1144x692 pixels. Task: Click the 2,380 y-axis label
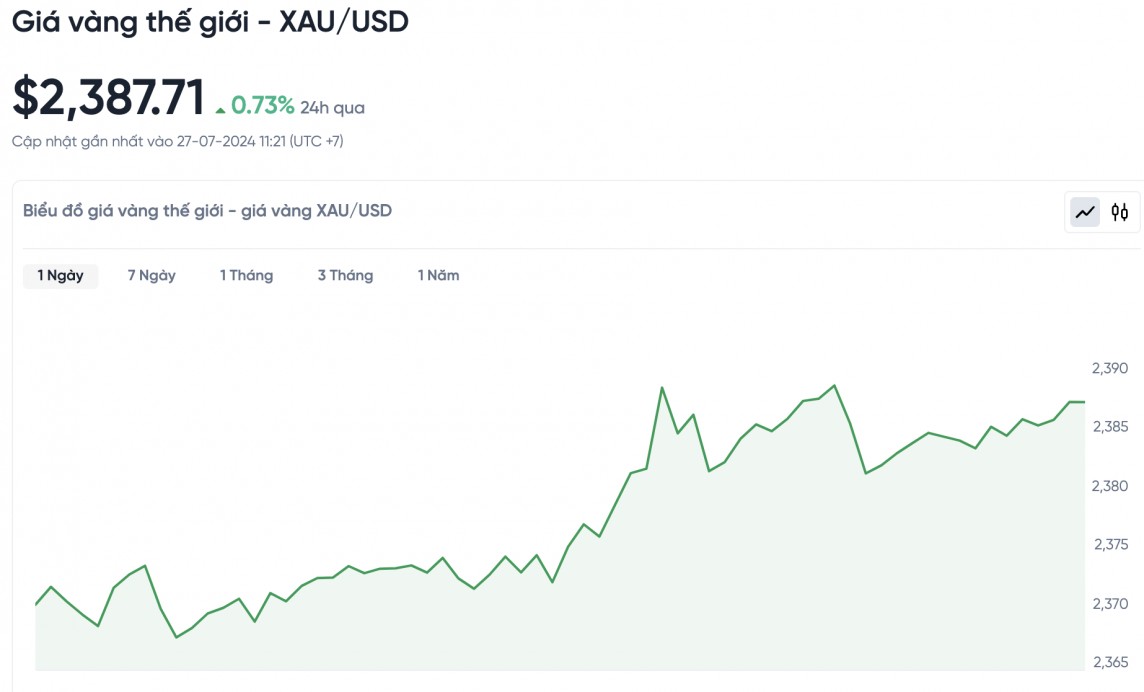point(1110,486)
